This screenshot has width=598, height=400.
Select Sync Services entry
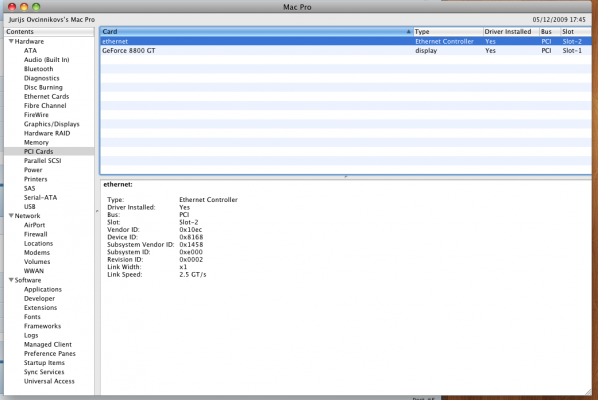[x=44, y=372]
